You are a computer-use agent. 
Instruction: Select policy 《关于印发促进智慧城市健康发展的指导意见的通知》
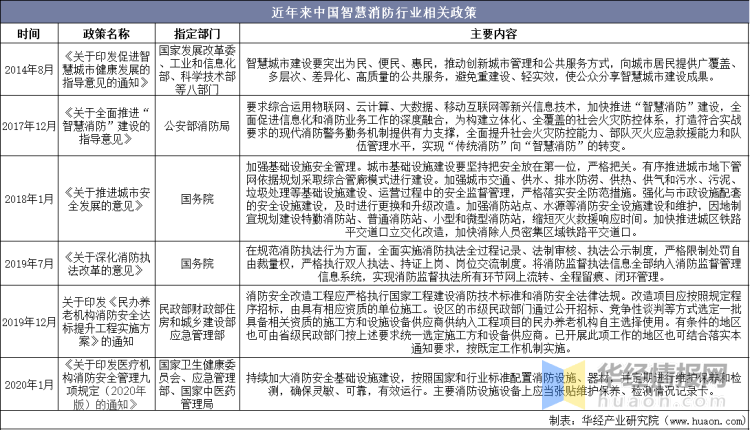point(106,70)
